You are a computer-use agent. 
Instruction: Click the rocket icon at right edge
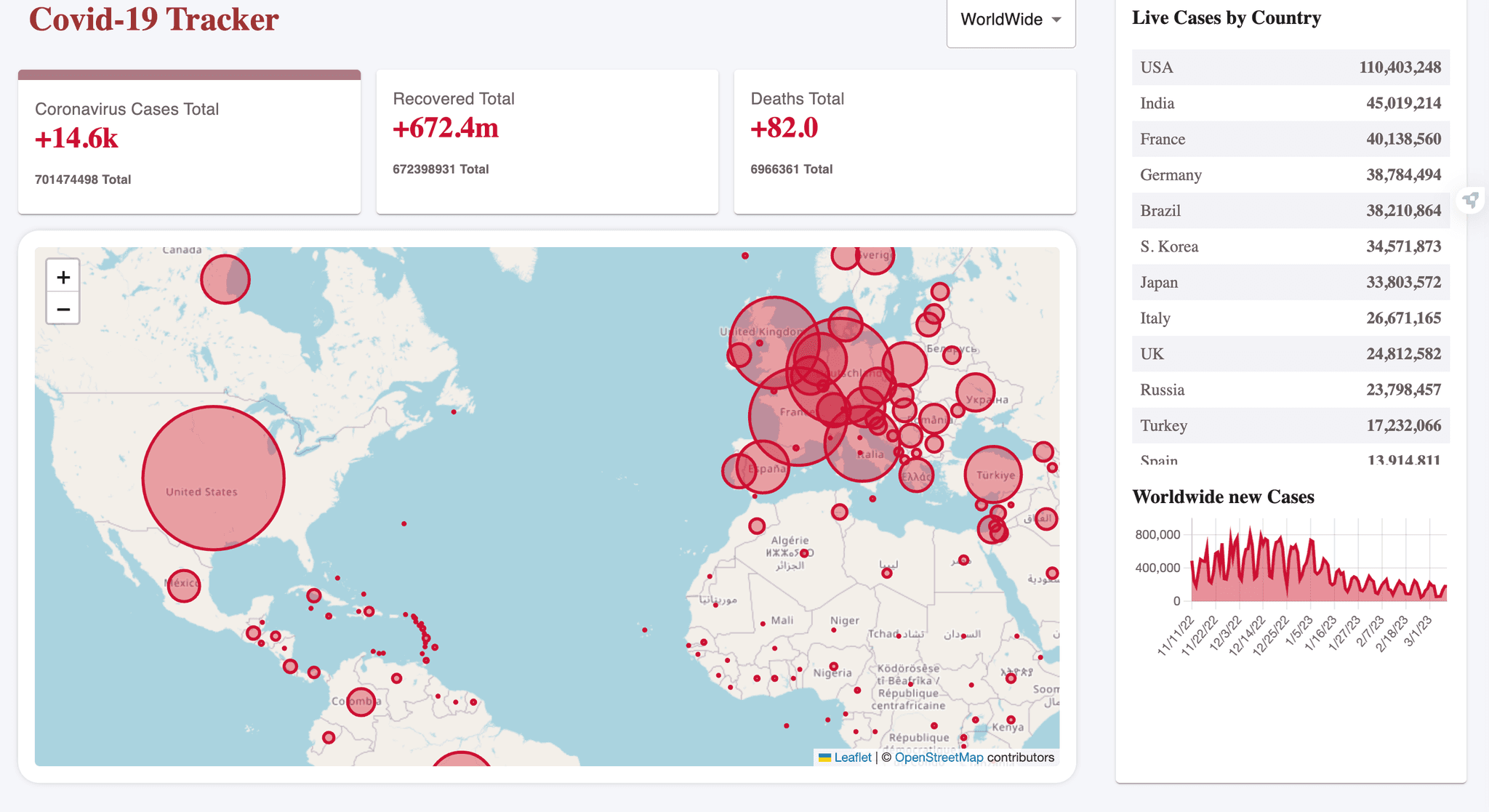[x=1471, y=200]
